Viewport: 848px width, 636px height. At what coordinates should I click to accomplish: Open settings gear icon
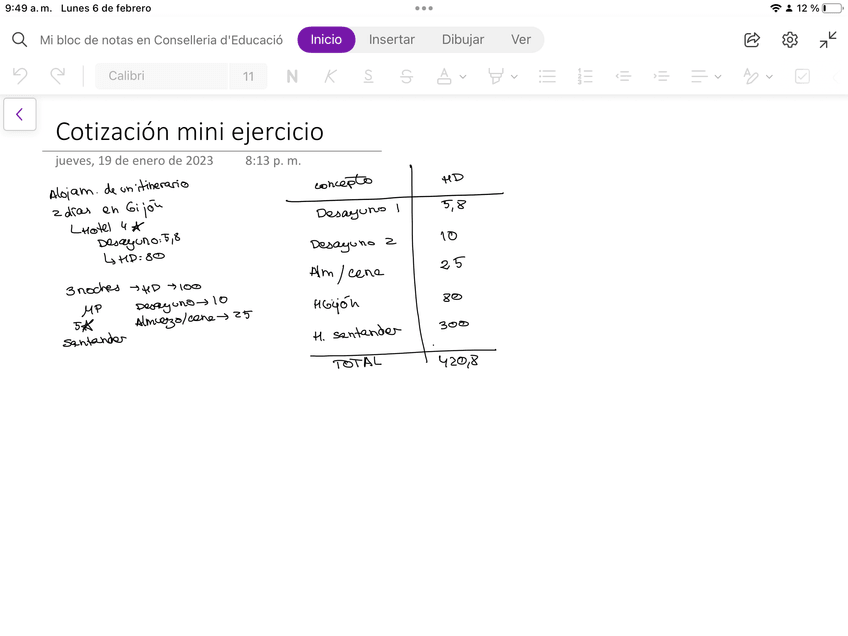point(790,40)
